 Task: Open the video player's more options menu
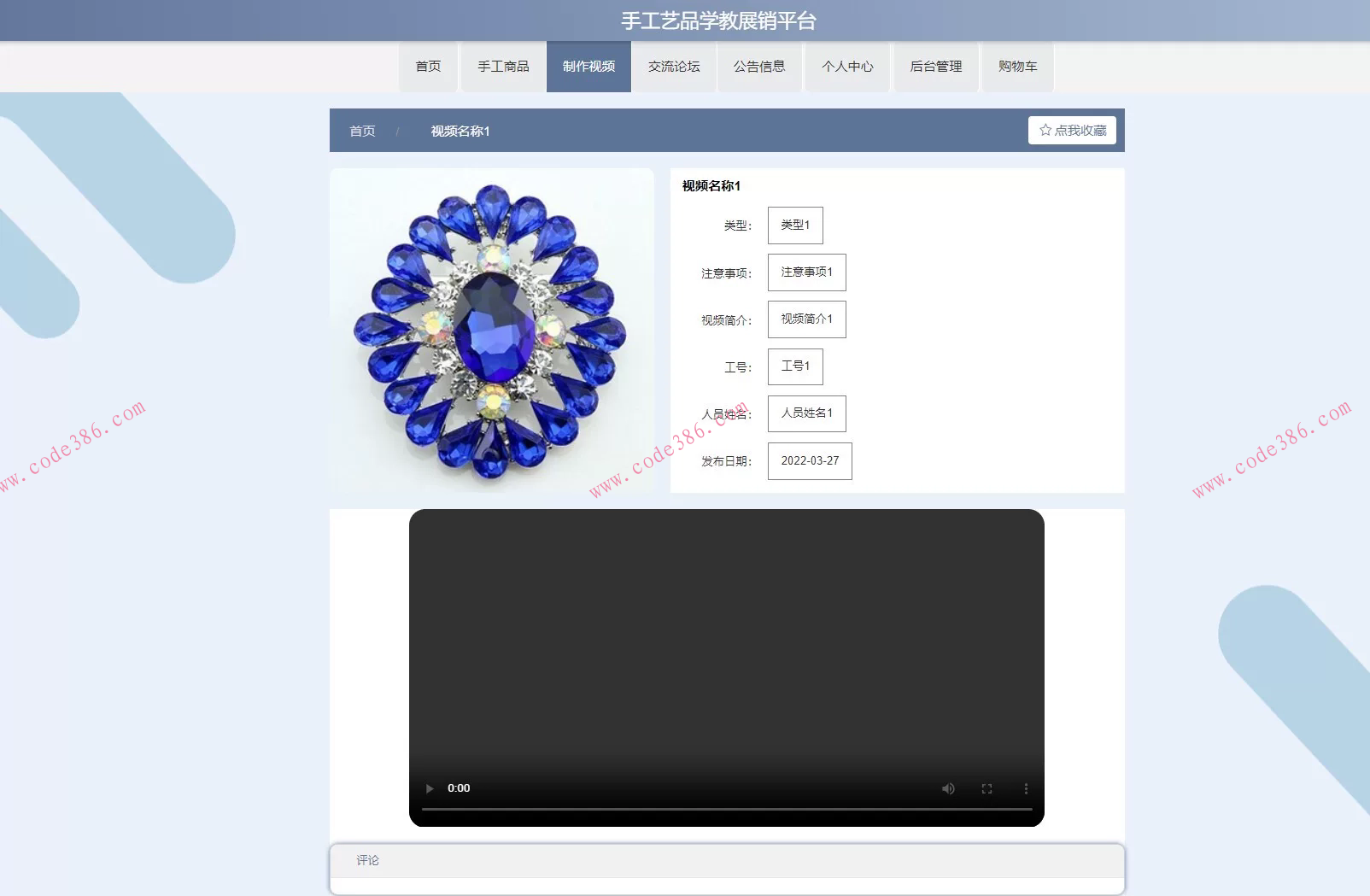[x=1026, y=788]
